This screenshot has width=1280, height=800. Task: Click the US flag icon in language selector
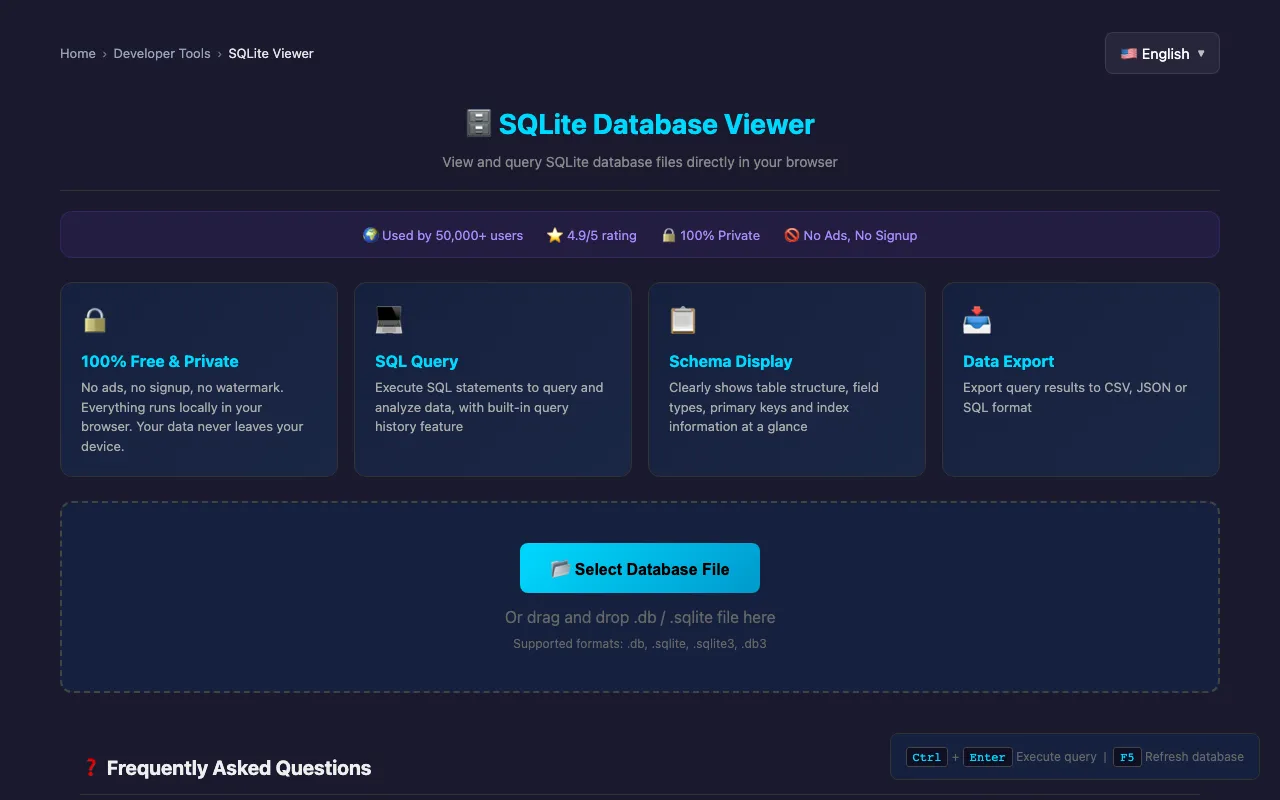click(1129, 54)
